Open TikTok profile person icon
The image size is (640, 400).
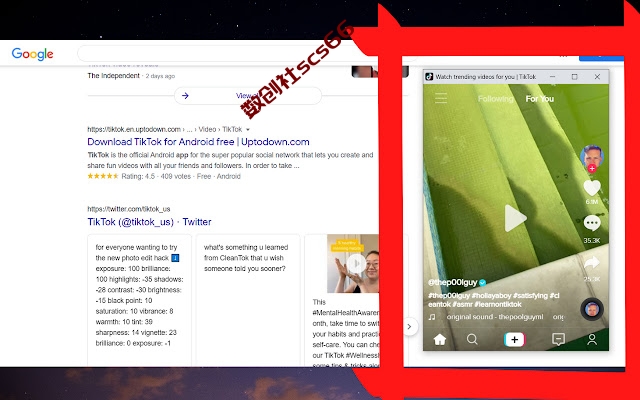click(592, 339)
